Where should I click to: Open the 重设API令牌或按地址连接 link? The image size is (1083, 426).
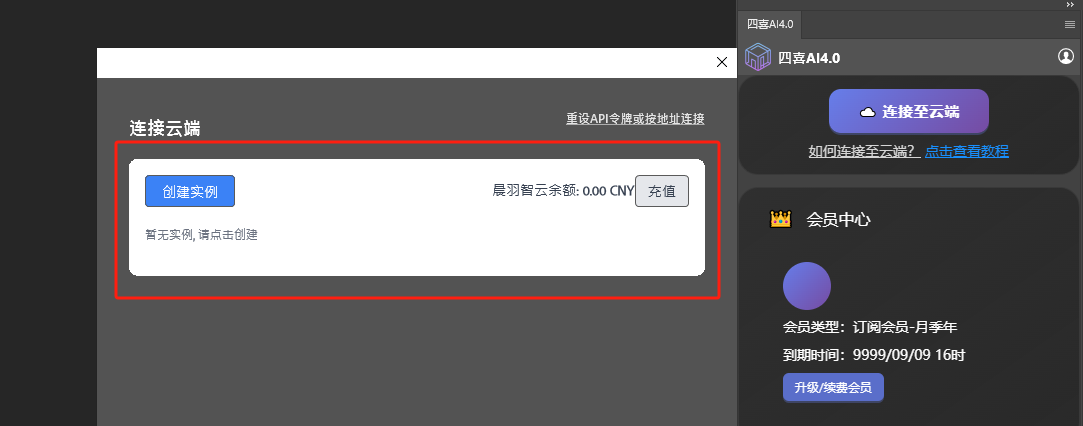pyautogui.click(x=635, y=119)
